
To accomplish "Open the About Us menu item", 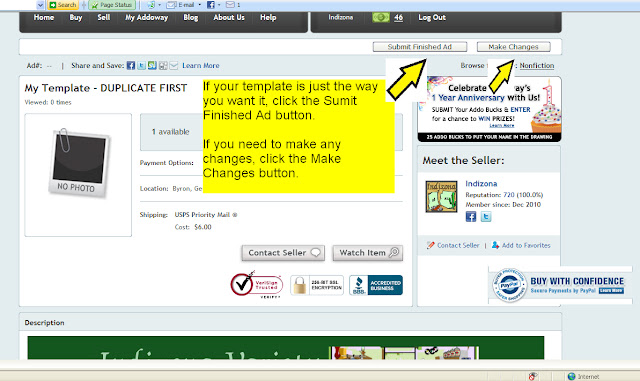I will tap(229, 18).
